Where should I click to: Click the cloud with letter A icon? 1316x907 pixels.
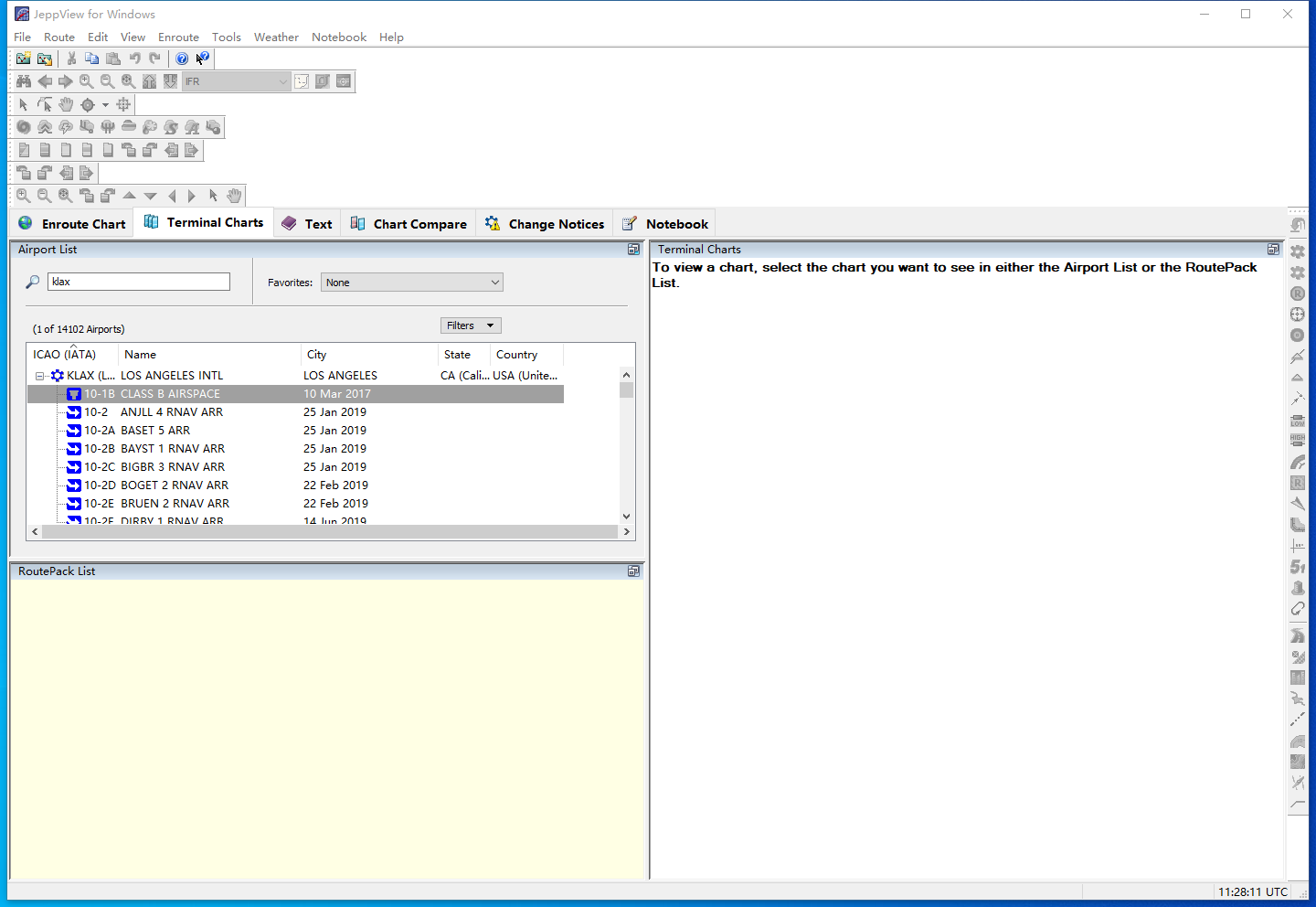pos(192,127)
